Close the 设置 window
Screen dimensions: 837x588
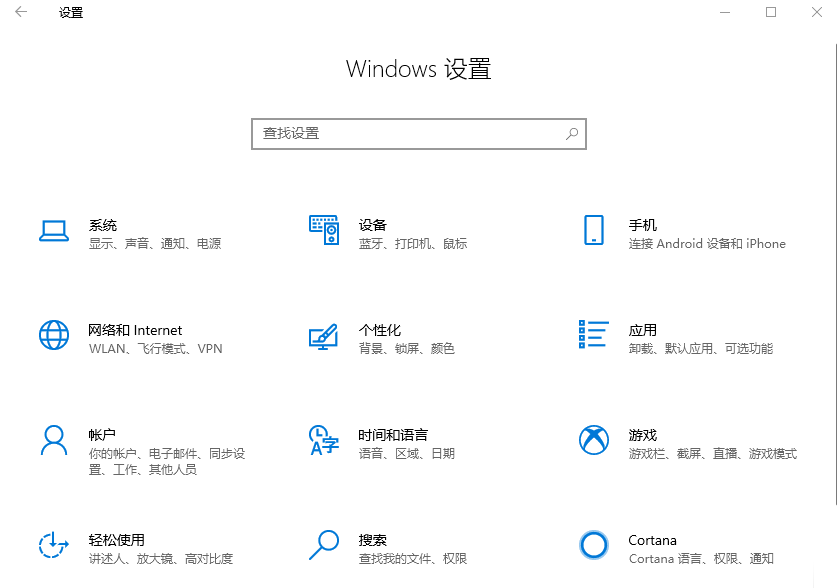pos(817,12)
